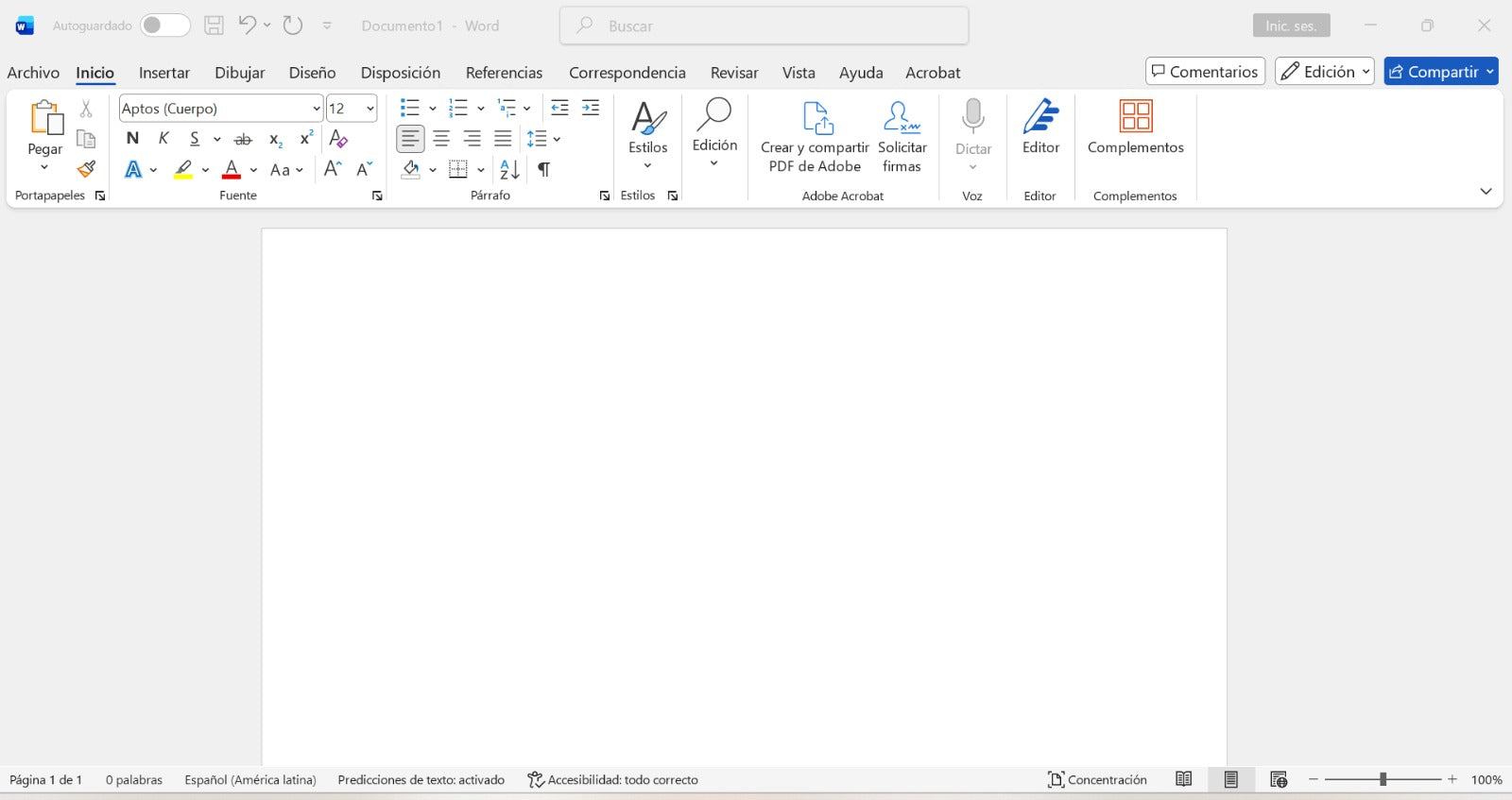Click the Inic. ses. sign-in button

(x=1291, y=26)
